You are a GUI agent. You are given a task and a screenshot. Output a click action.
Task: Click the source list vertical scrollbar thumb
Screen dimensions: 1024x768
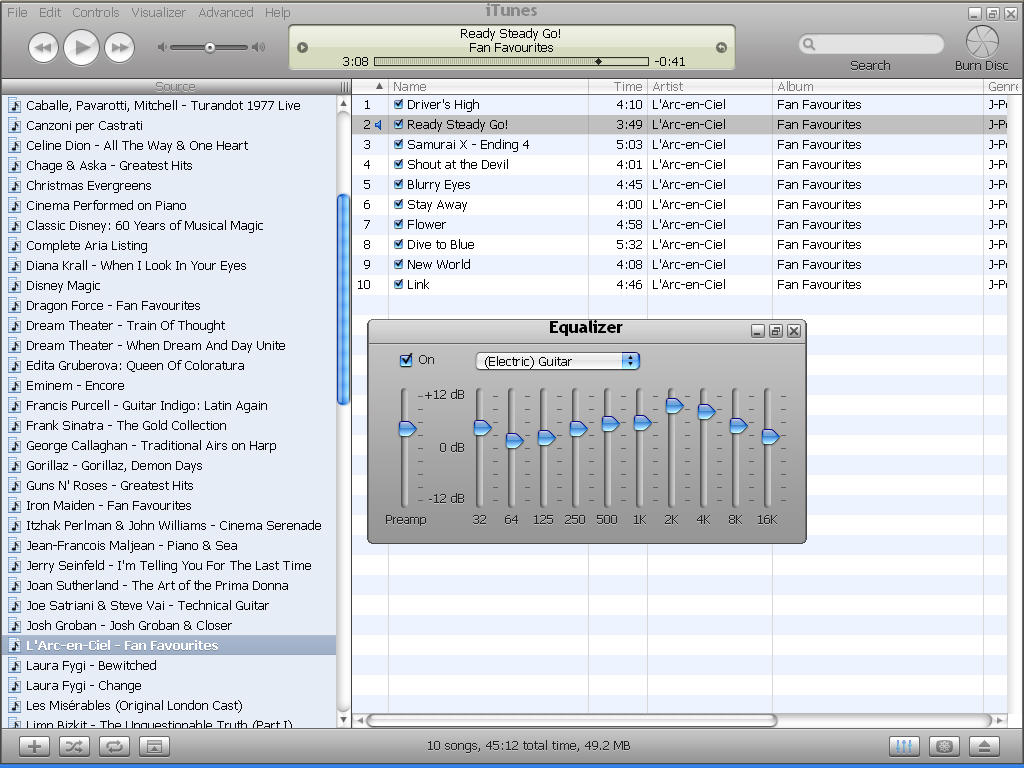click(x=343, y=299)
